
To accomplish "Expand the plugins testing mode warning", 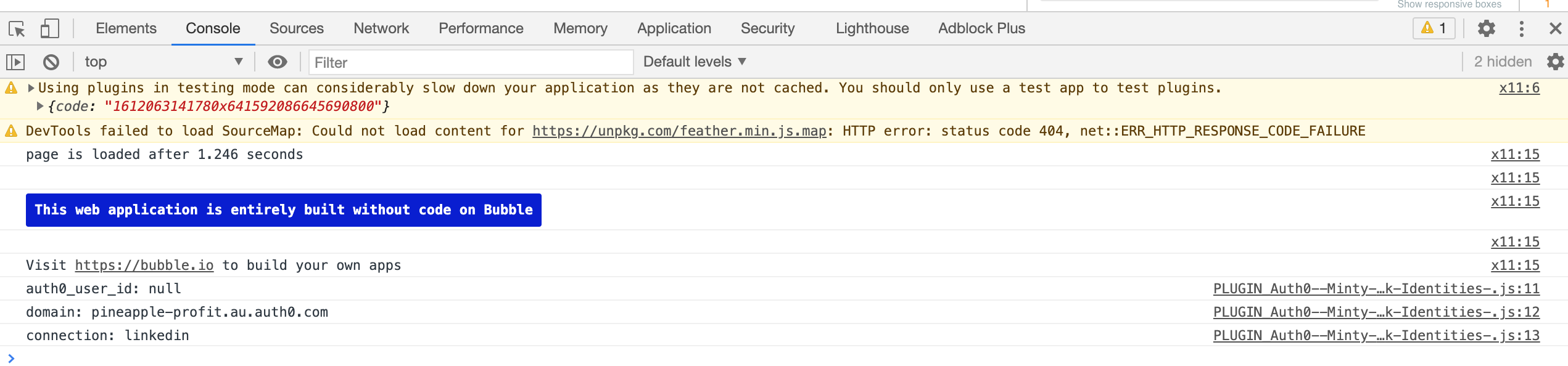I will [x=31, y=88].
